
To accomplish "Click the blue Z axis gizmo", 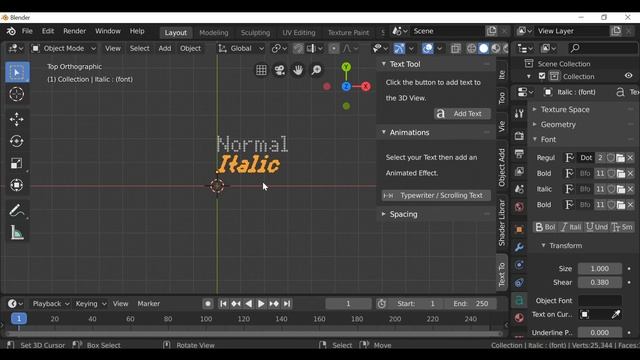I will [346, 87].
